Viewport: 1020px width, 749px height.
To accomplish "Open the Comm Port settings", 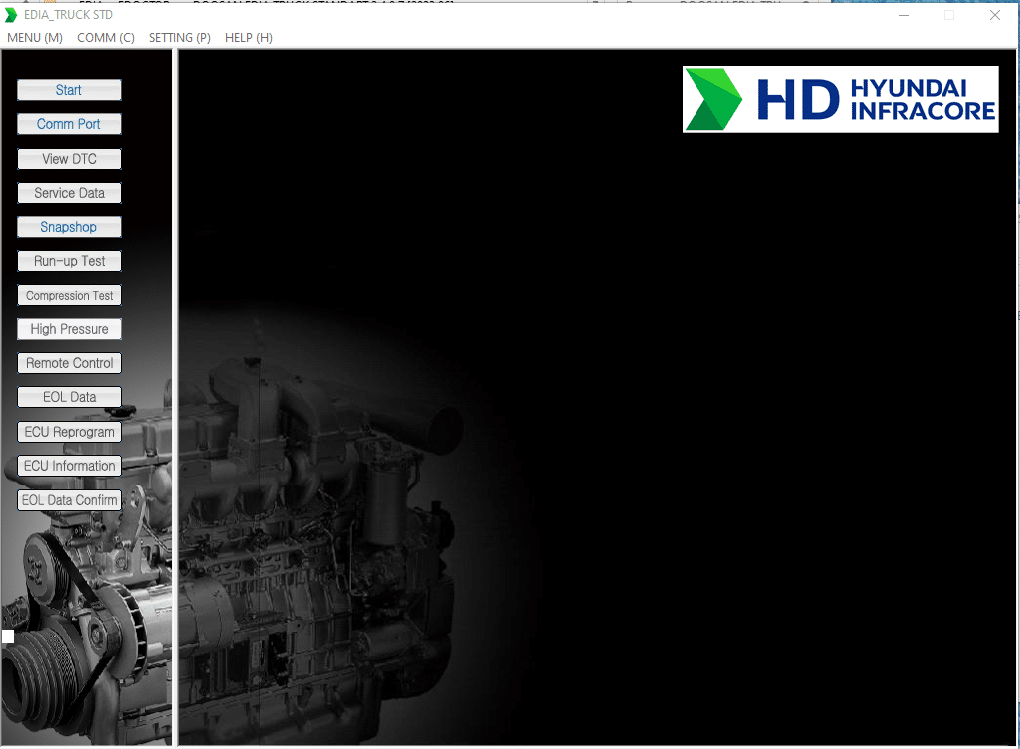I will (x=69, y=124).
